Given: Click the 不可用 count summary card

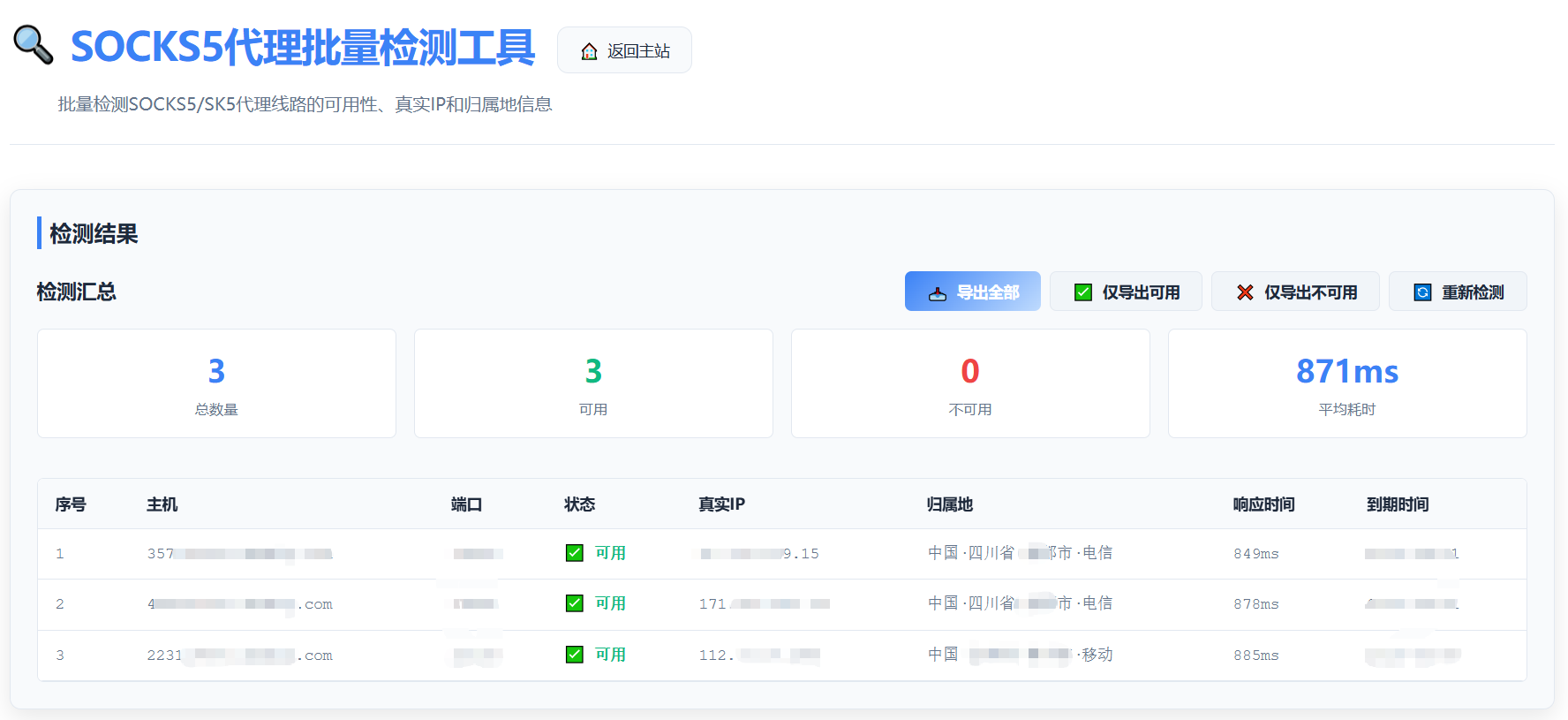Looking at the screenshot, I should click(x=970, y=383).
